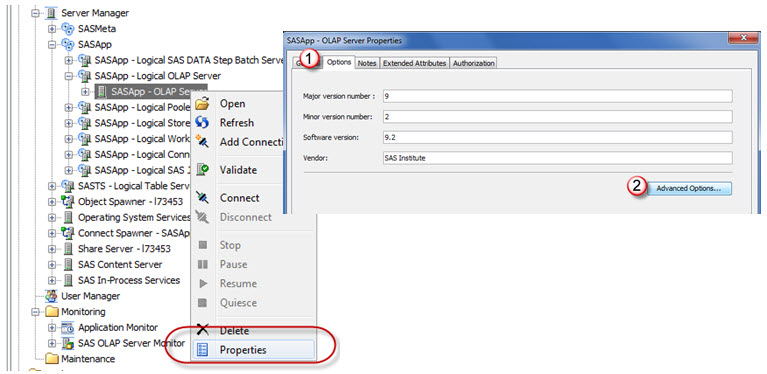Click the Add Connection icon
Image resolution: width=767 pixels, height=374 pixels.
click(202, 141)
